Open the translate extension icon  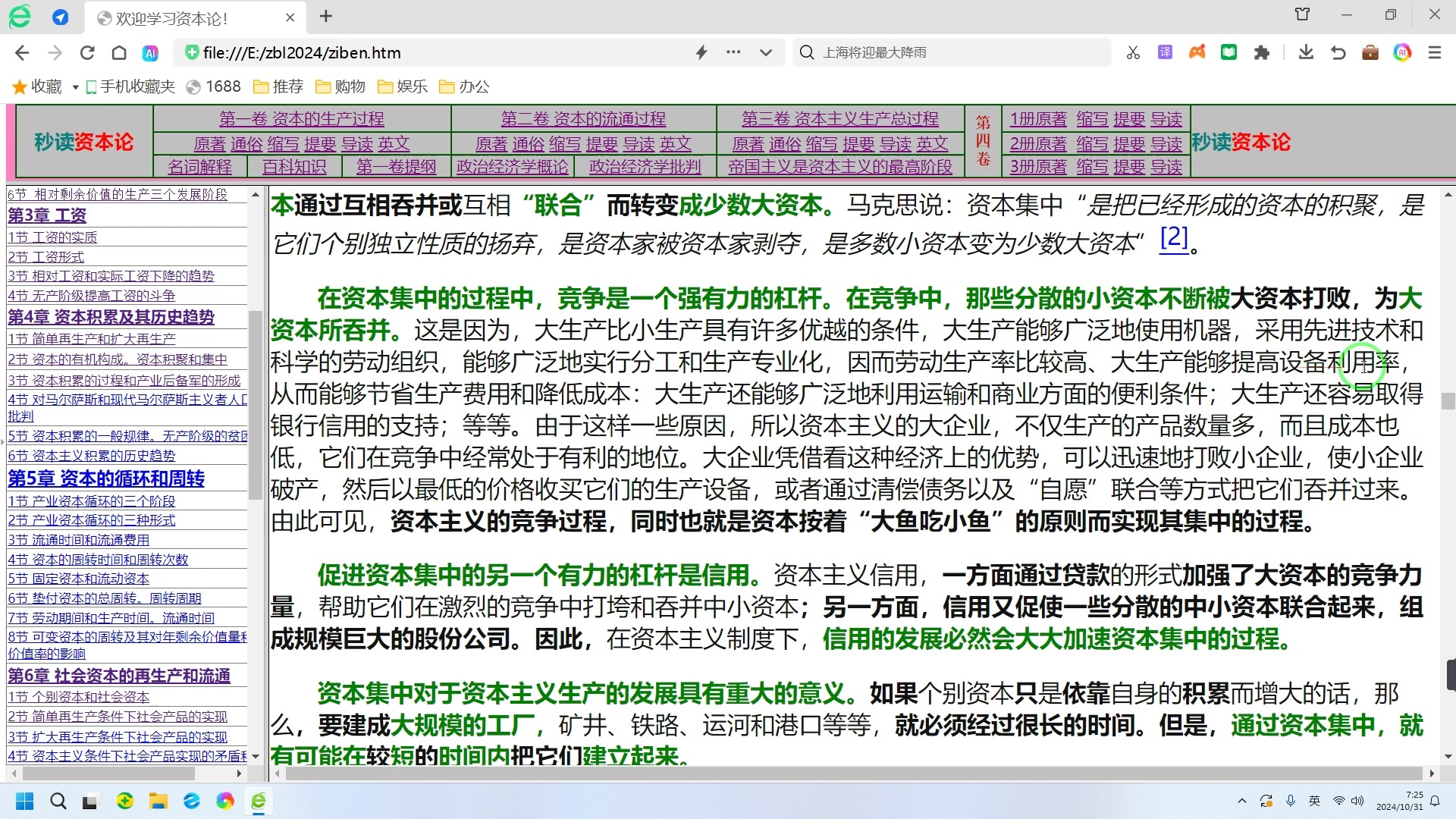(1165, 52)
